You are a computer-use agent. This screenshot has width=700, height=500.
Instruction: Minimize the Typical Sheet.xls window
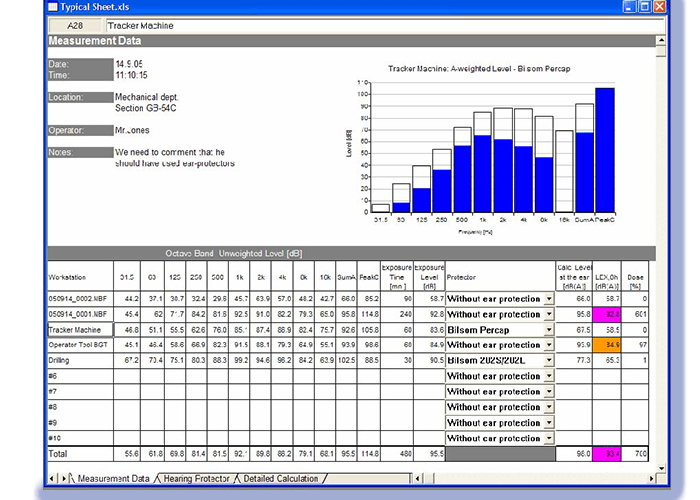pos(629,7)
